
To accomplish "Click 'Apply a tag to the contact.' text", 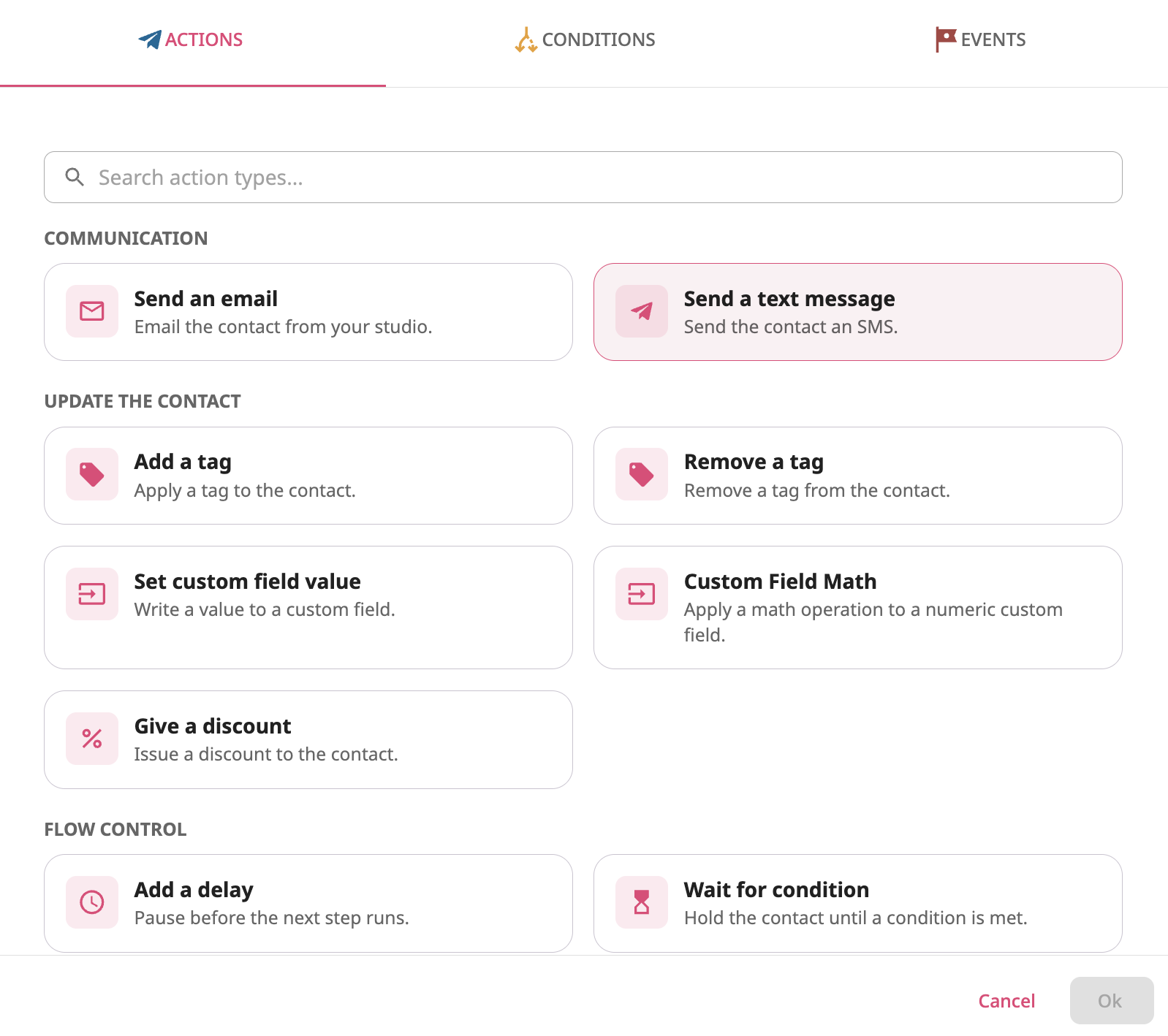I will pos(245,490).
